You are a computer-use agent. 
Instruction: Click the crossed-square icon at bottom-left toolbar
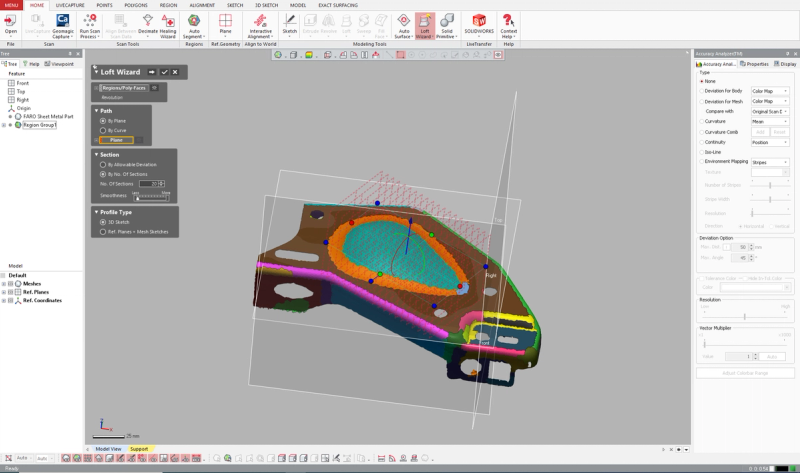[x=8, y=458]
